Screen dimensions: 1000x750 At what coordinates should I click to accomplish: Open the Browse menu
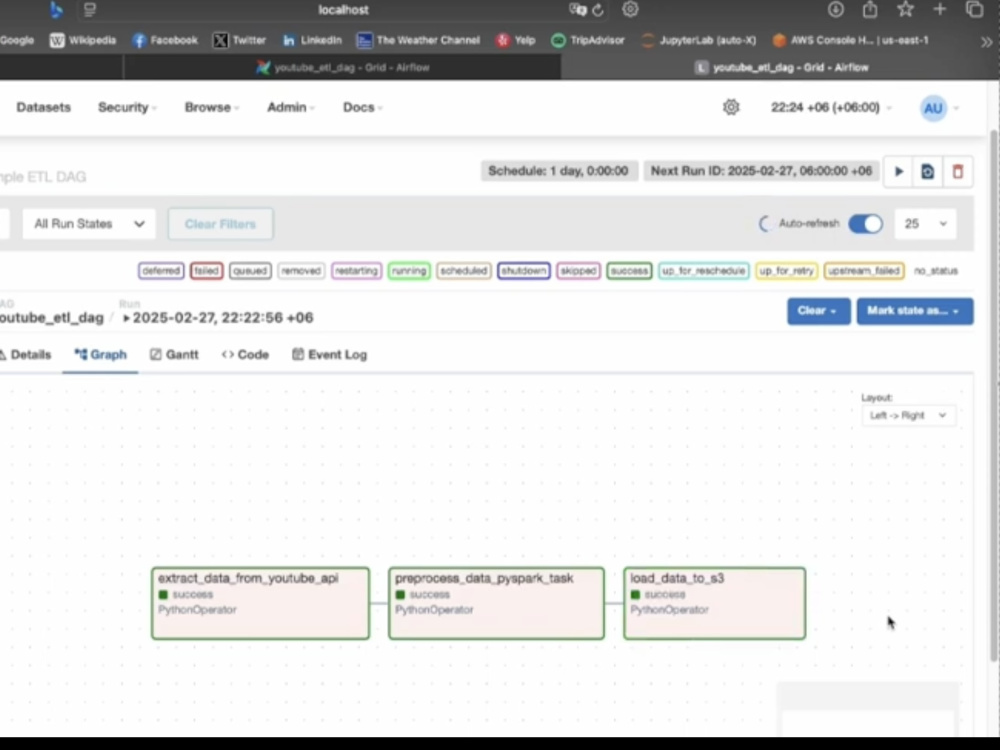pyautogui.click(x=211, y=107)
